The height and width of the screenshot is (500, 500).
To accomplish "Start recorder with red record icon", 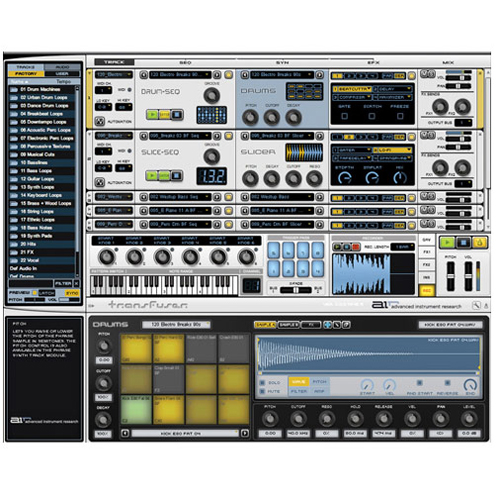I will pos(356,247).
